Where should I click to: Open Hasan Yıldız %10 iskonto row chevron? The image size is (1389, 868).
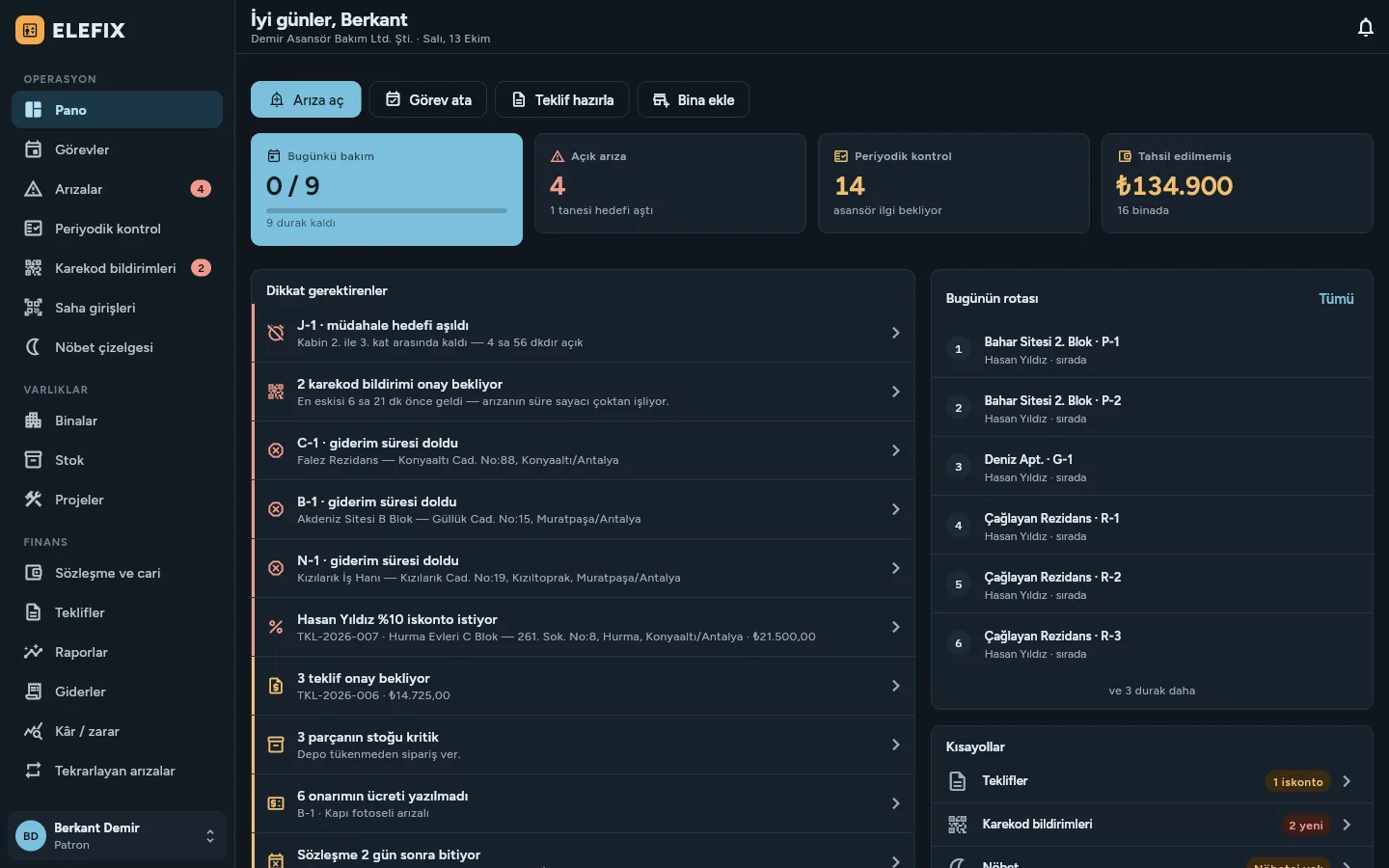point(895,627)
